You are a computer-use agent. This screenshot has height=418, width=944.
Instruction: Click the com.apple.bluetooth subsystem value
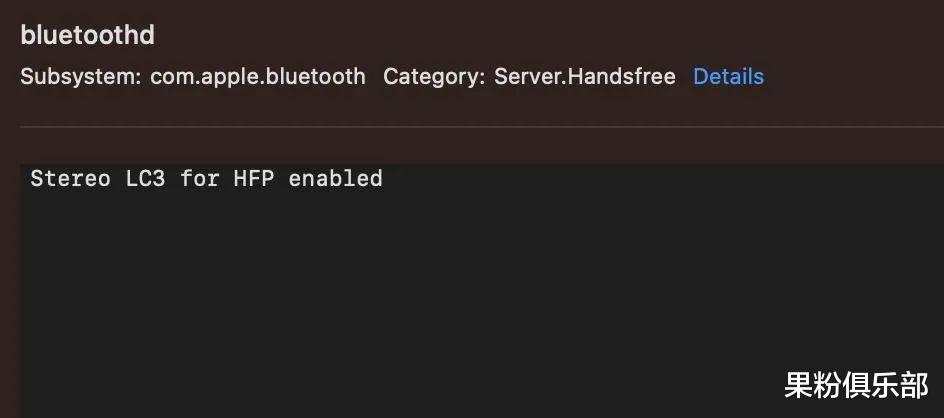pyautogui.click(x=257, y=77)
